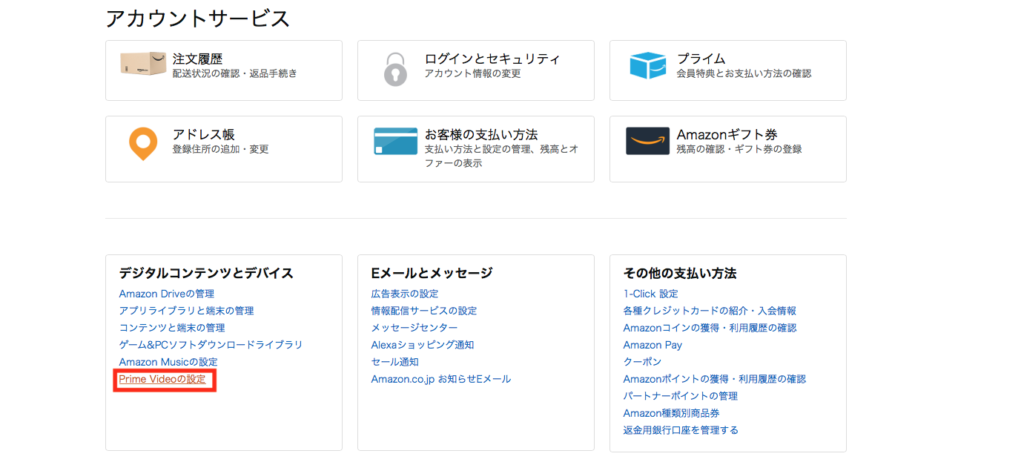The width and height of the screenshot is (1024, 465).
Task: Open the お客様の支払い方法 card title
Action: coord(481,135)
